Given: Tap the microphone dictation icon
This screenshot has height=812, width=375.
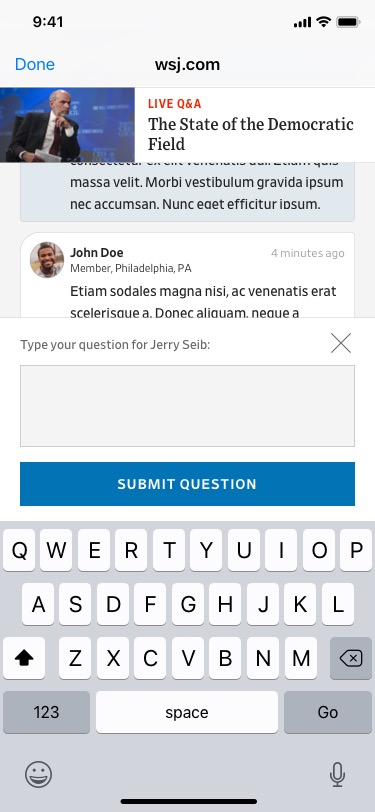Looking at the screenshot, I should point(337,775).
